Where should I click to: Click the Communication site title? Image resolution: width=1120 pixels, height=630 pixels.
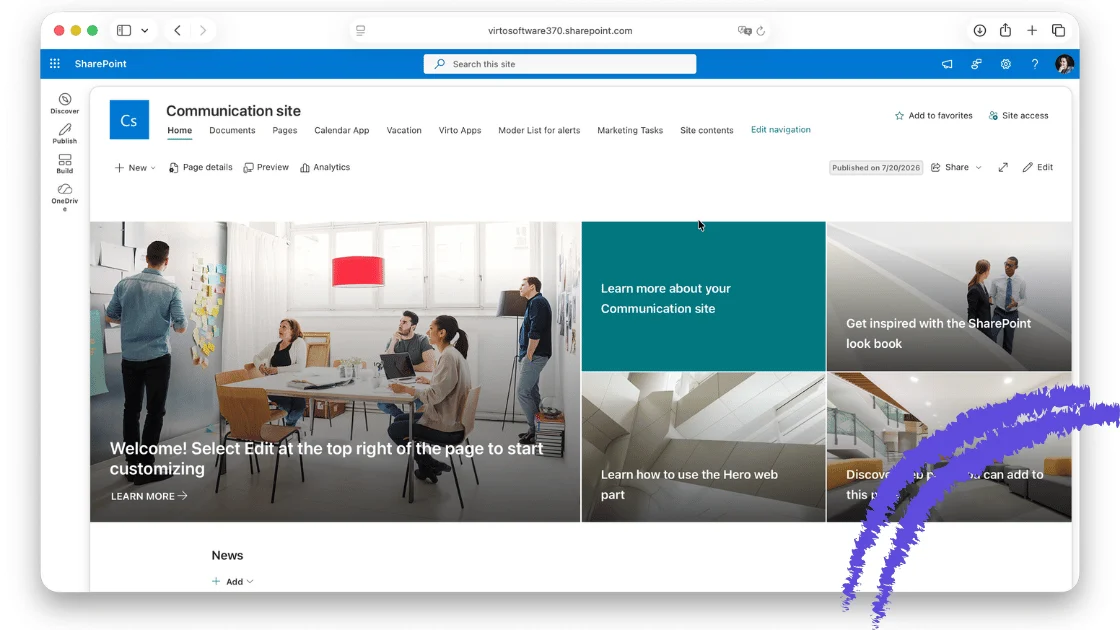[234, 111]
